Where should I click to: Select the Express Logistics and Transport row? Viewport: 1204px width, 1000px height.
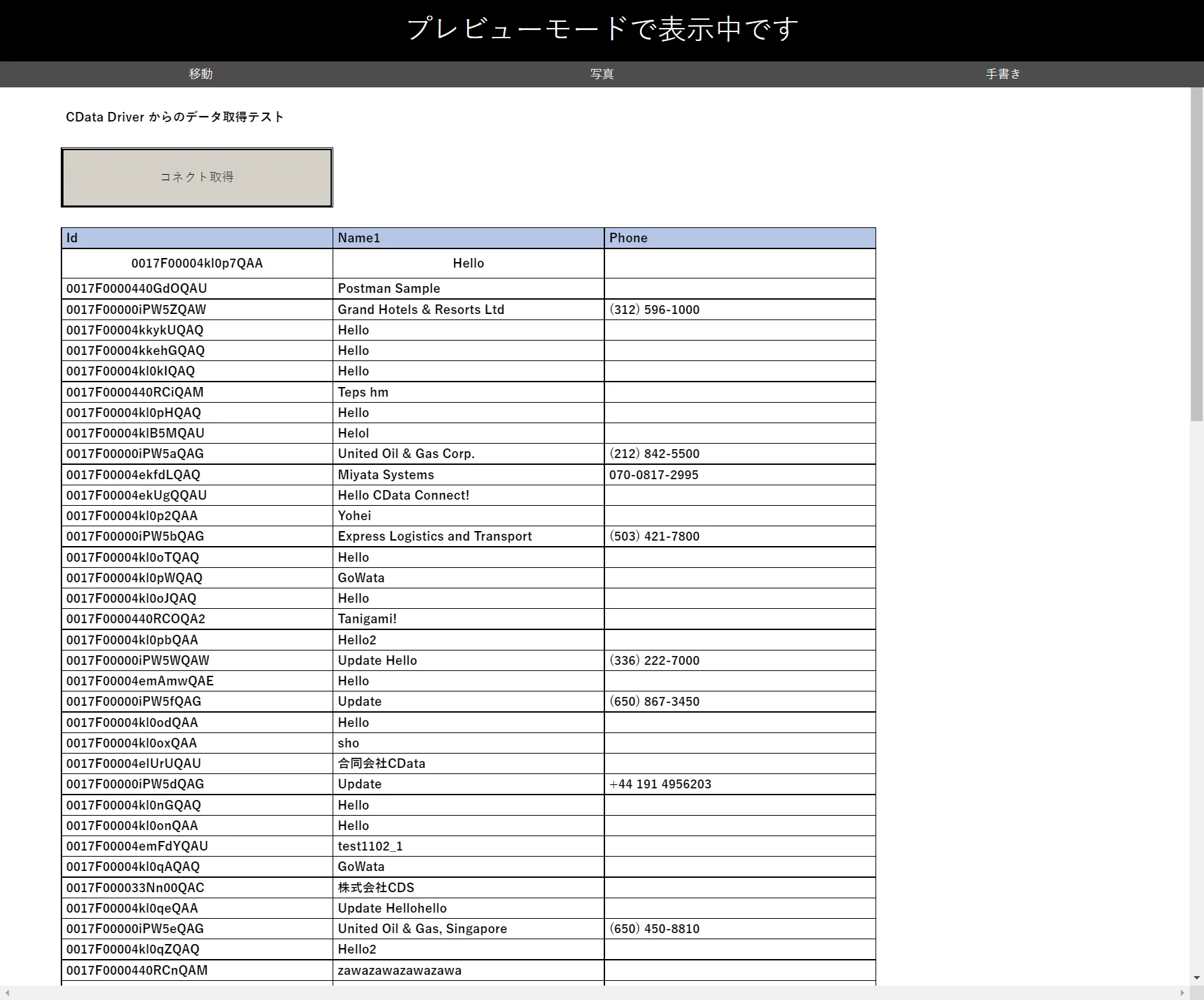coord(435,536)
